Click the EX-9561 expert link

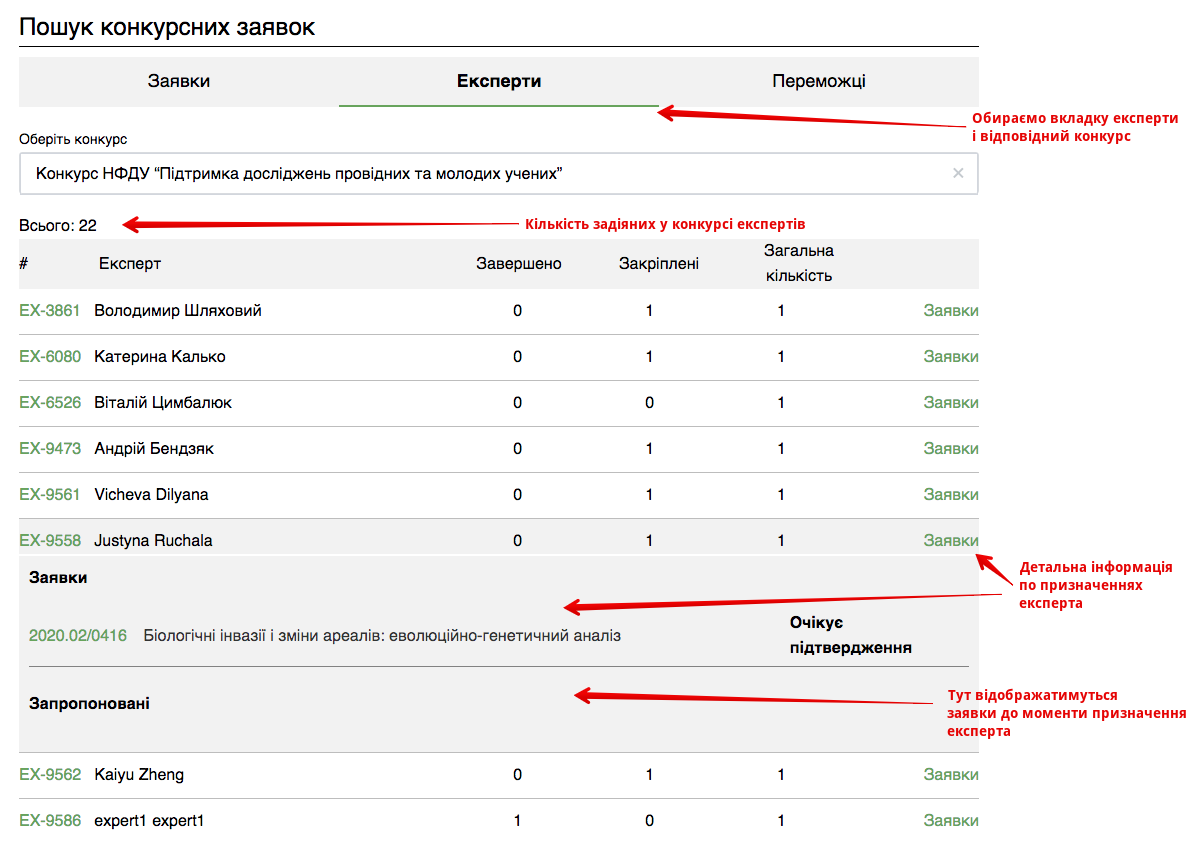[49, 495]
